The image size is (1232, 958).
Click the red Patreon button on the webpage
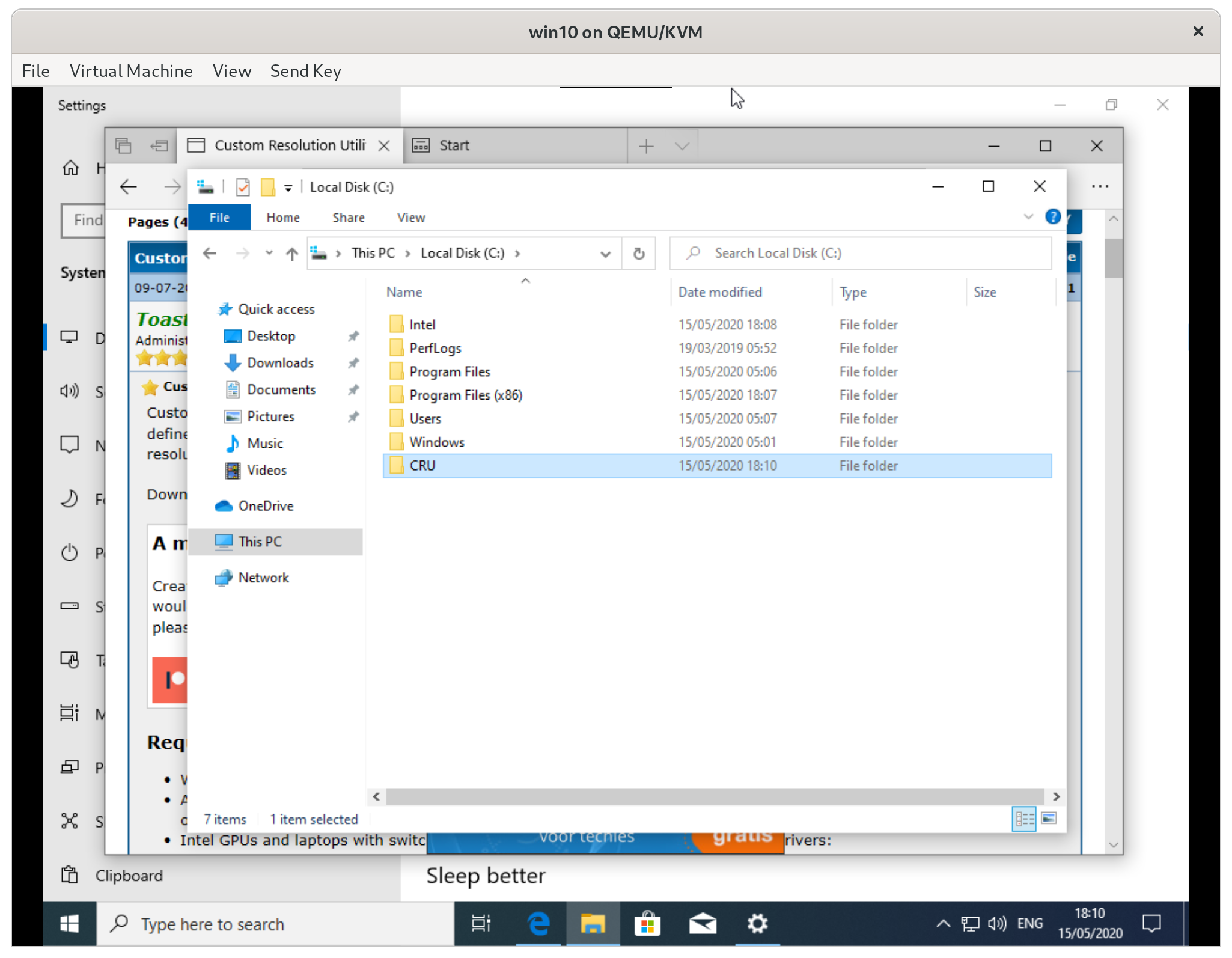pos(170,680)
